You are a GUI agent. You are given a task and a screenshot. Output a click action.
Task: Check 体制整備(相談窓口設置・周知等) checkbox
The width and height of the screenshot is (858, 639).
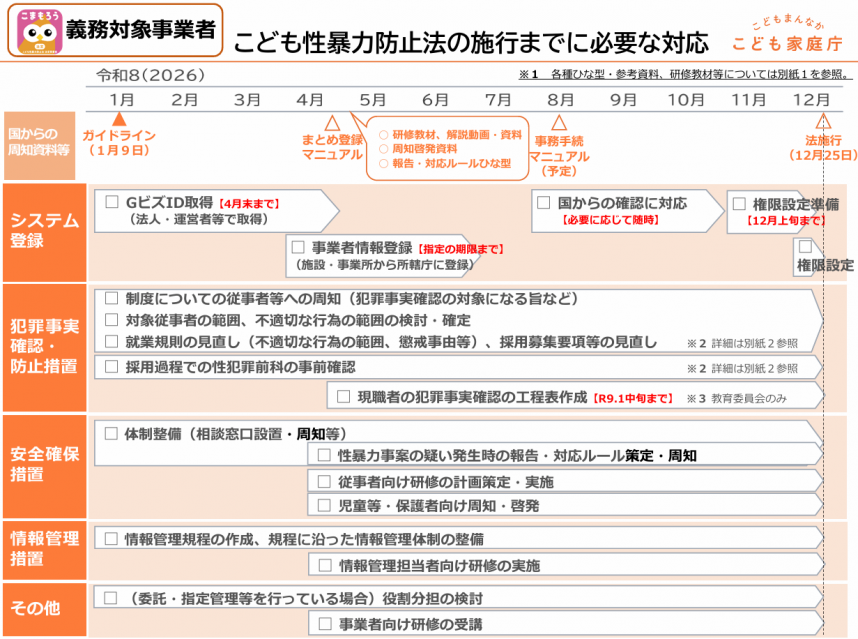point(111,434)
